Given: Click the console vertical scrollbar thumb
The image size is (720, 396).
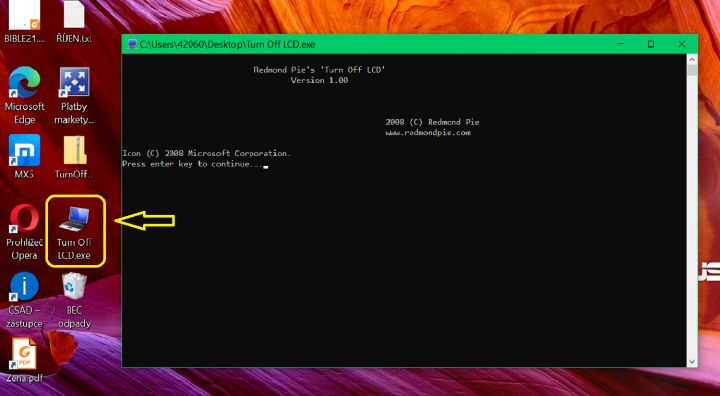Looking at the screenshot, I should (x=692, y=70).
